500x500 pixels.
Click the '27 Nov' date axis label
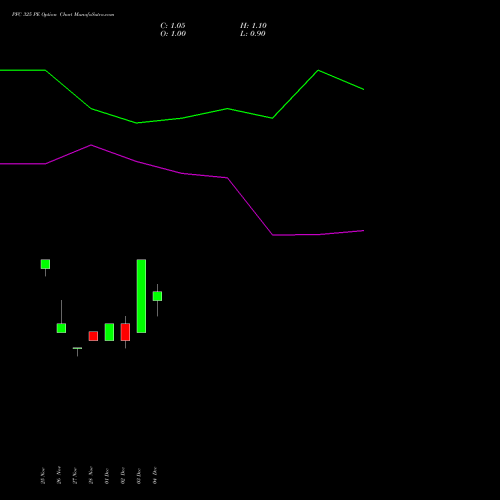(x=75, y=475)
